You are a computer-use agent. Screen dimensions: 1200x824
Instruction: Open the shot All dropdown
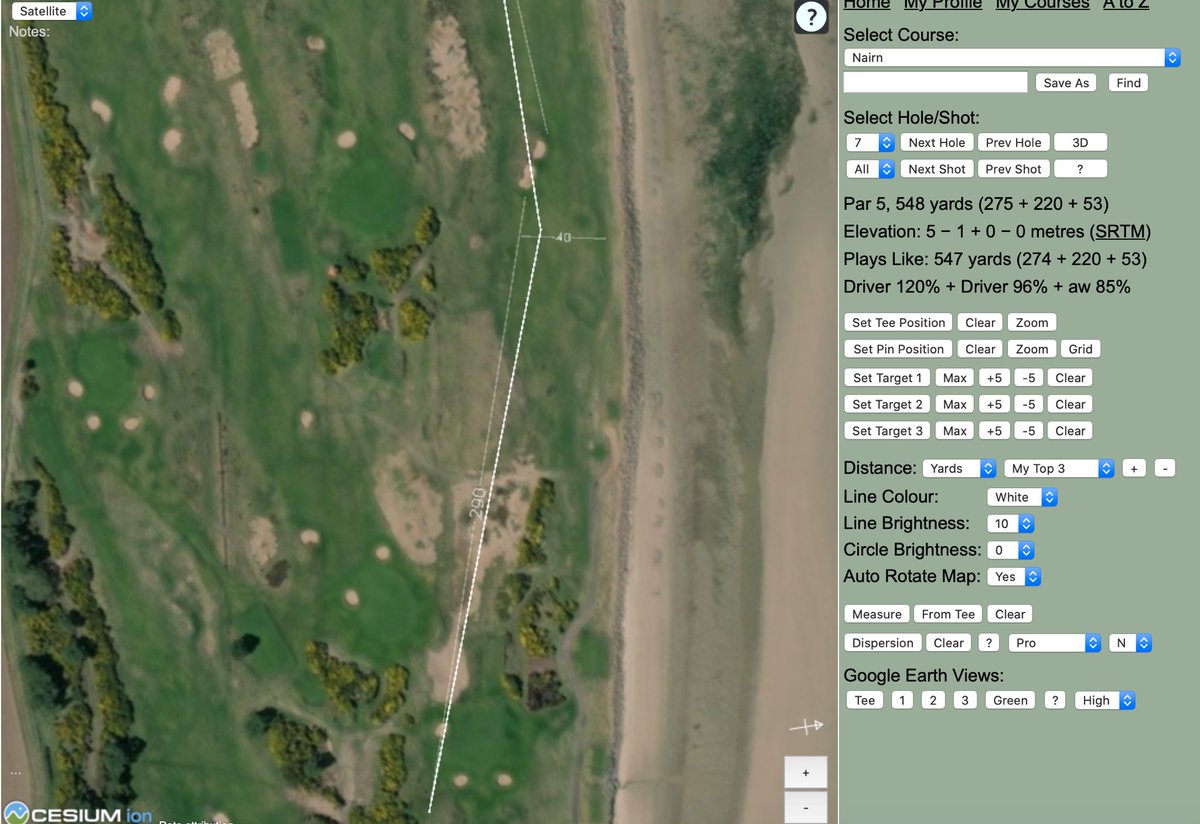click(870, 169)
